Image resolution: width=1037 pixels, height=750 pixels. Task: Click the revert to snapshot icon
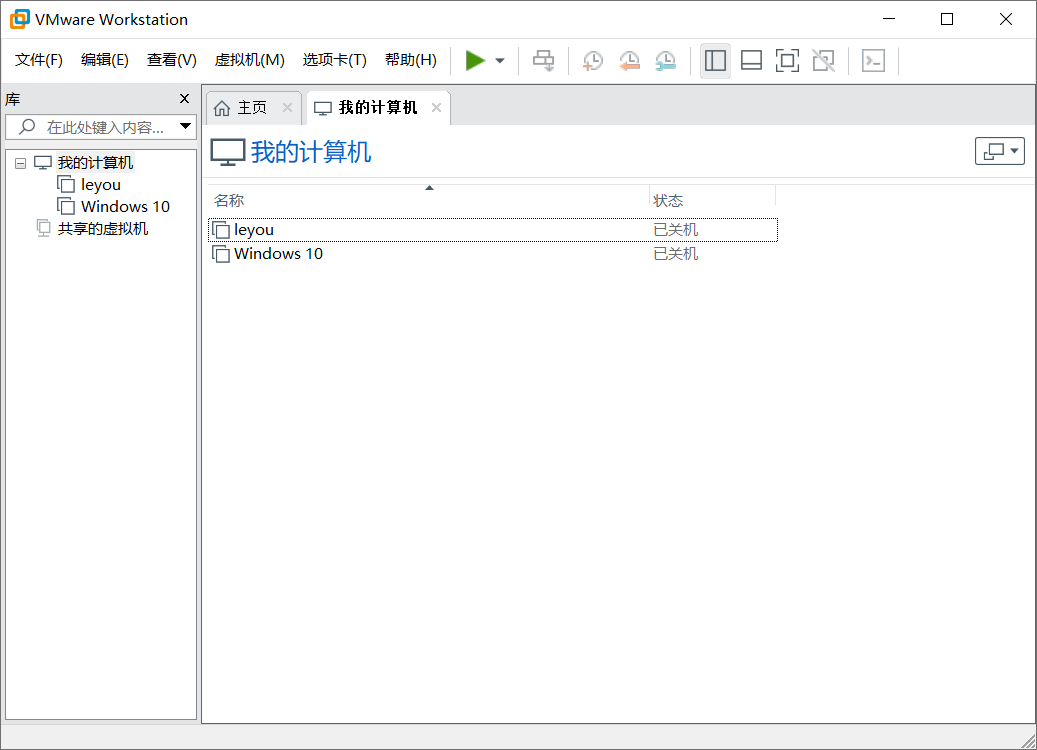point(629,61)
